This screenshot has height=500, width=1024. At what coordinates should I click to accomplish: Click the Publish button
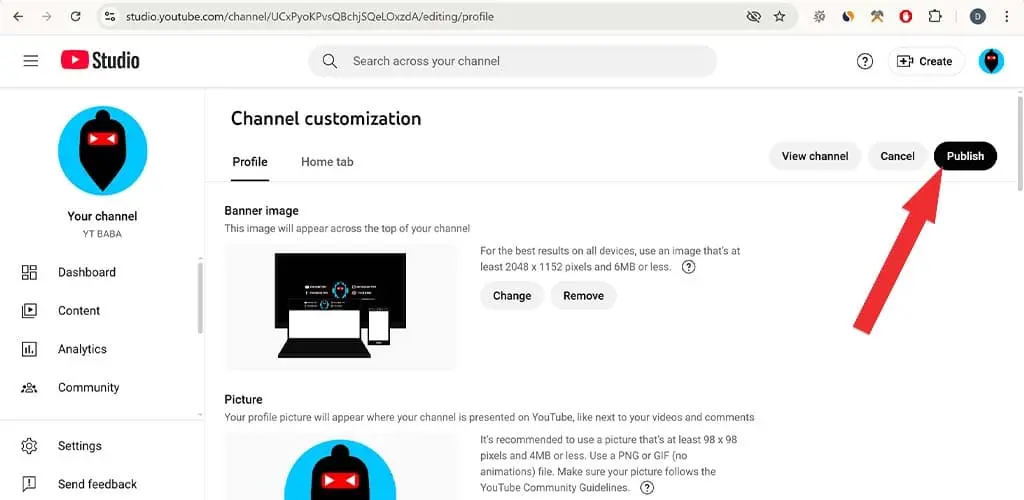pos(965,156)
